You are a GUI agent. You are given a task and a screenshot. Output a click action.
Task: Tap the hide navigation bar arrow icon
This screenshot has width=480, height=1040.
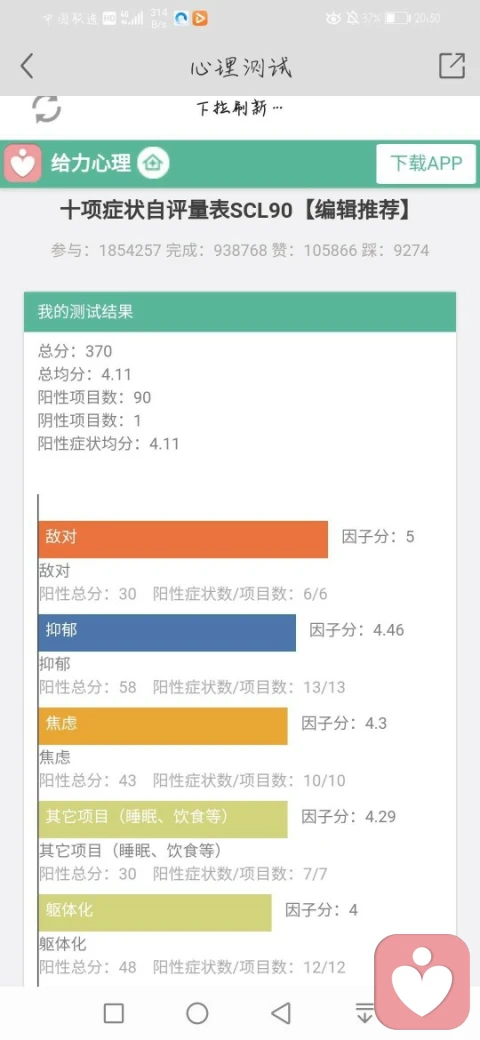[x=365, y=1013]
